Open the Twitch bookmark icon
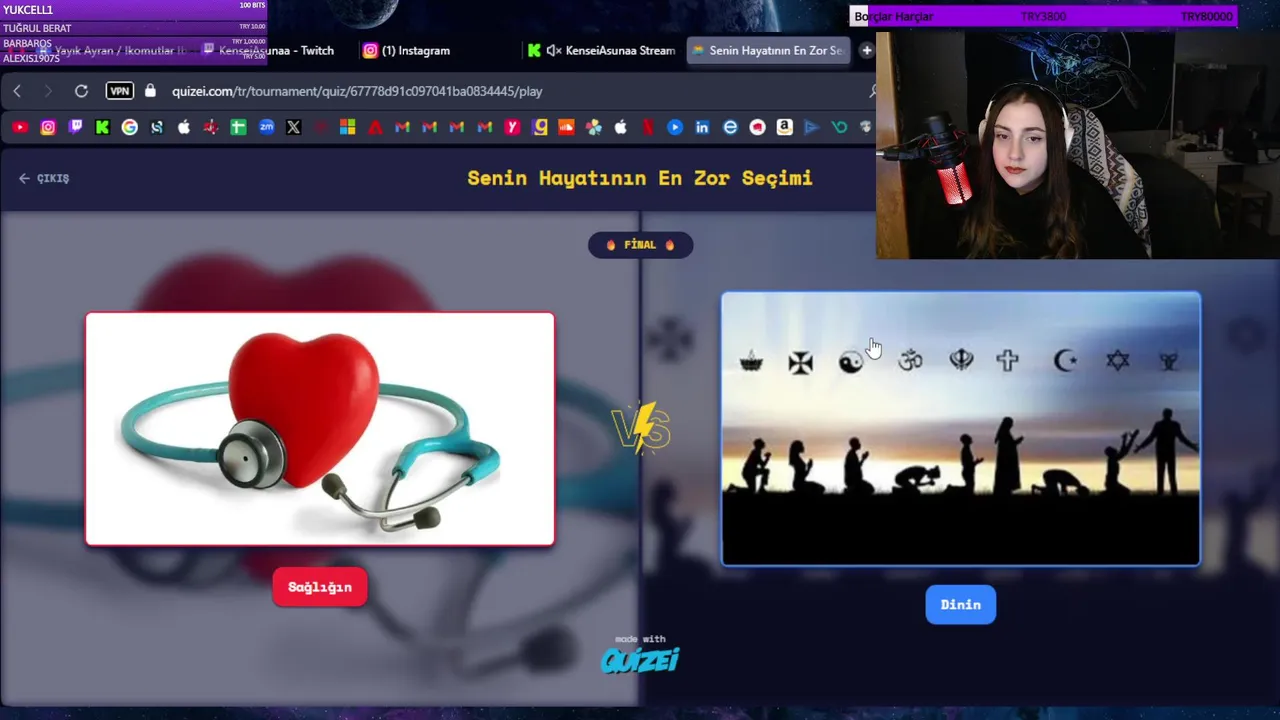The width and height of the screenshot is (1280, 720). [x=75, y=127]
